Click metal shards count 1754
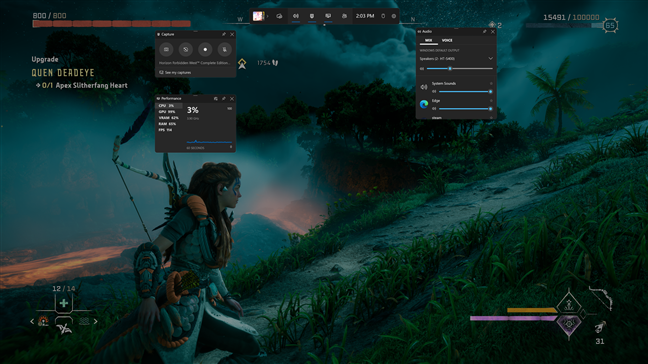The image size is (648, 364). 263,63
